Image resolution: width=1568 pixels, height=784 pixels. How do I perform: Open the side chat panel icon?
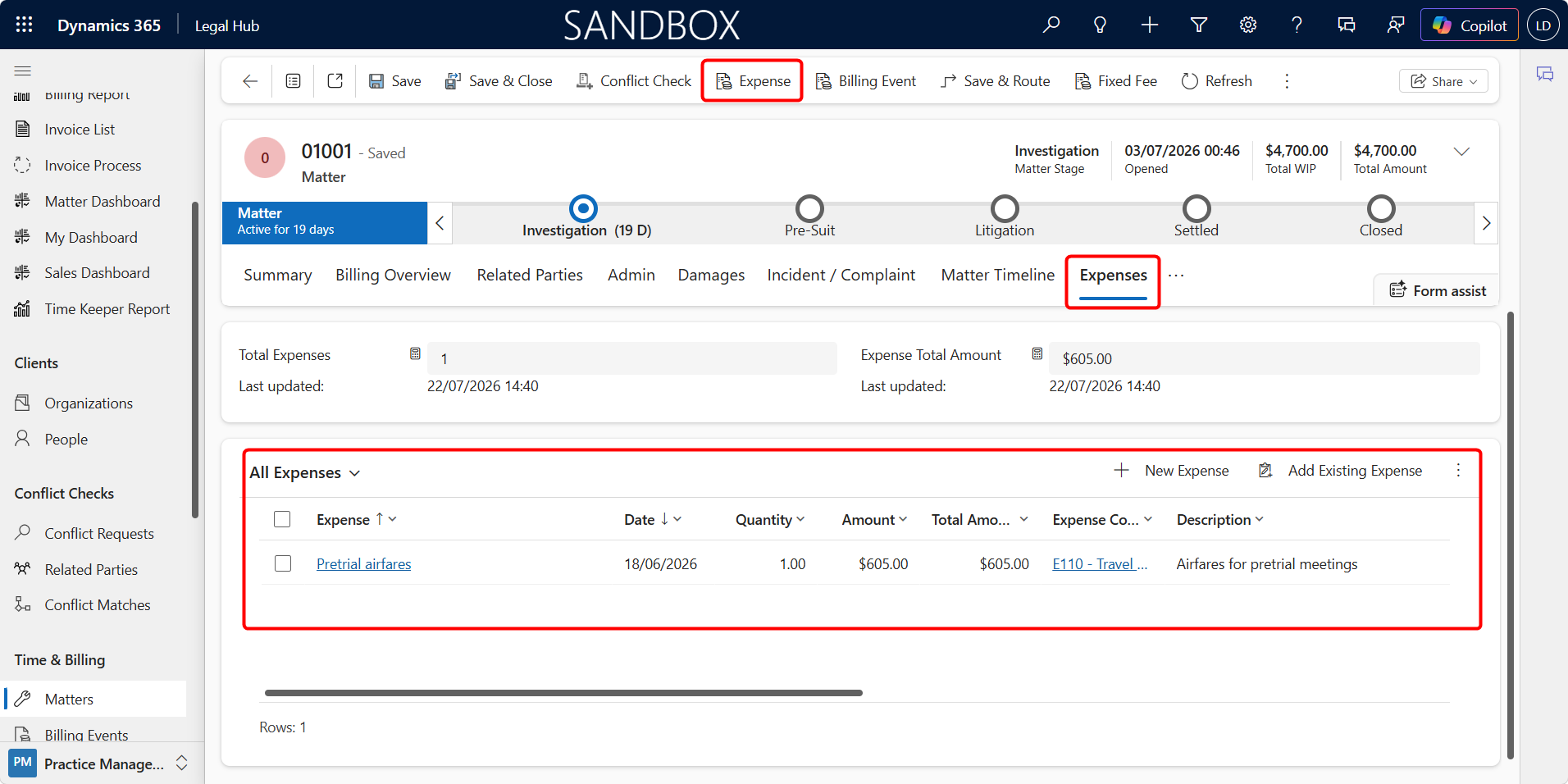tap(1545, 75)
